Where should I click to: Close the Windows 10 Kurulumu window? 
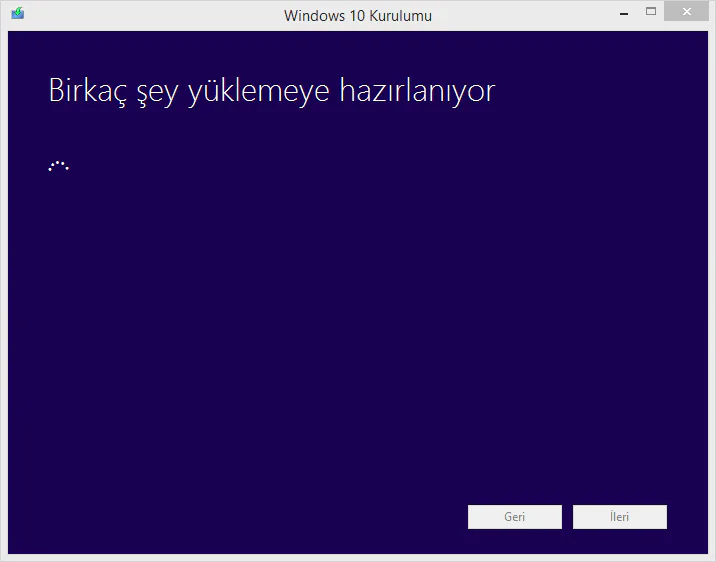(686, 11)
